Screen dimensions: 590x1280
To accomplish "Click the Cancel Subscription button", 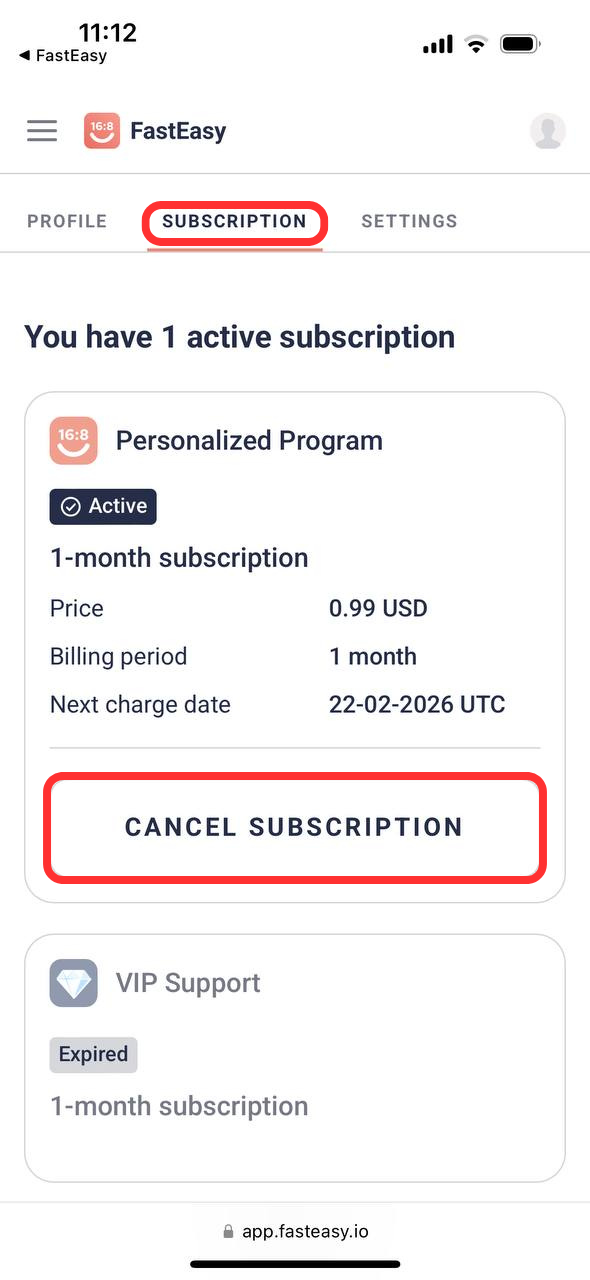I will click(x=294, y=827).
